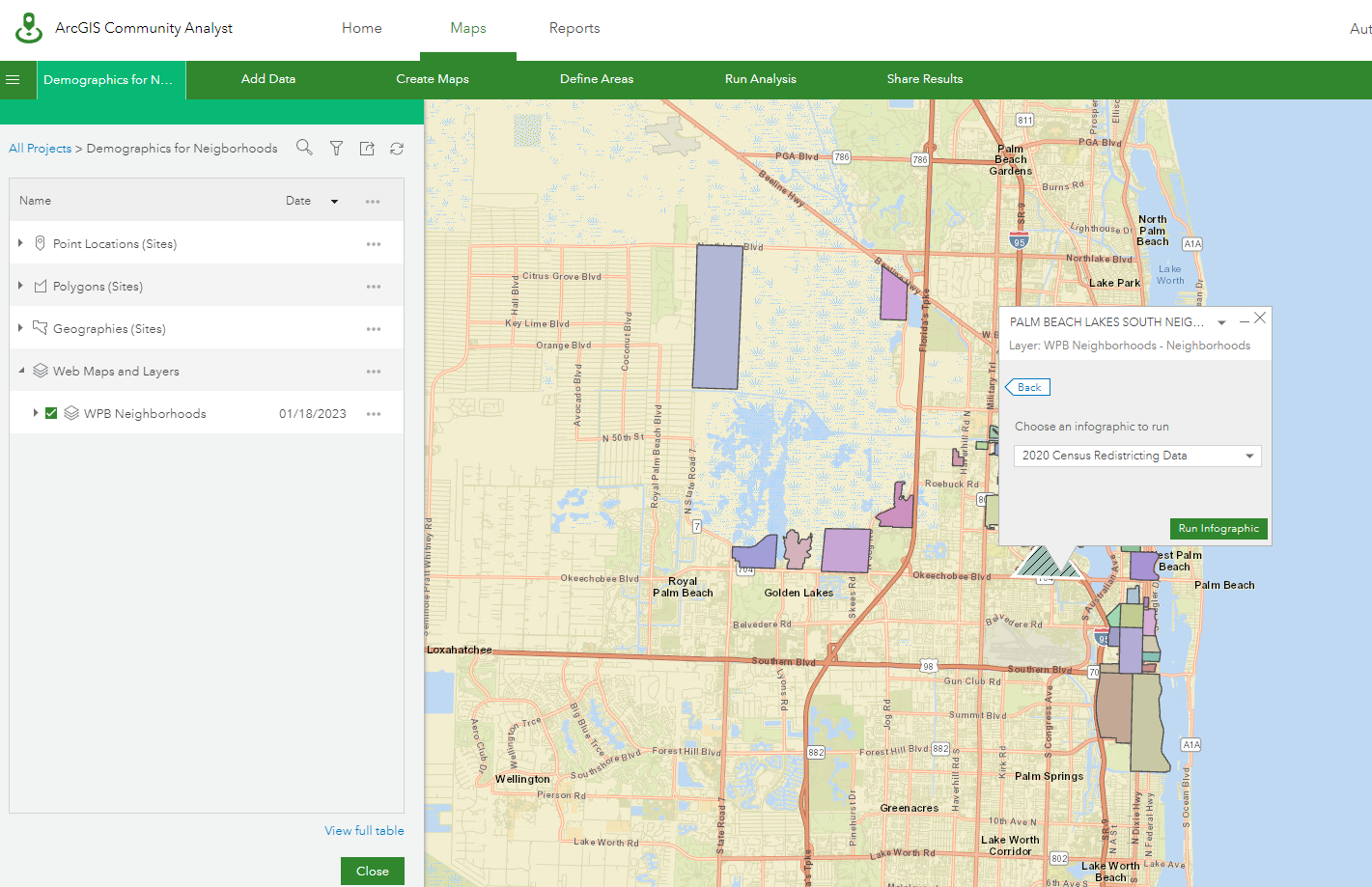The image size is (1372, 887).
Task: Select the large blue polygon on map
Action: click(717, 317)
